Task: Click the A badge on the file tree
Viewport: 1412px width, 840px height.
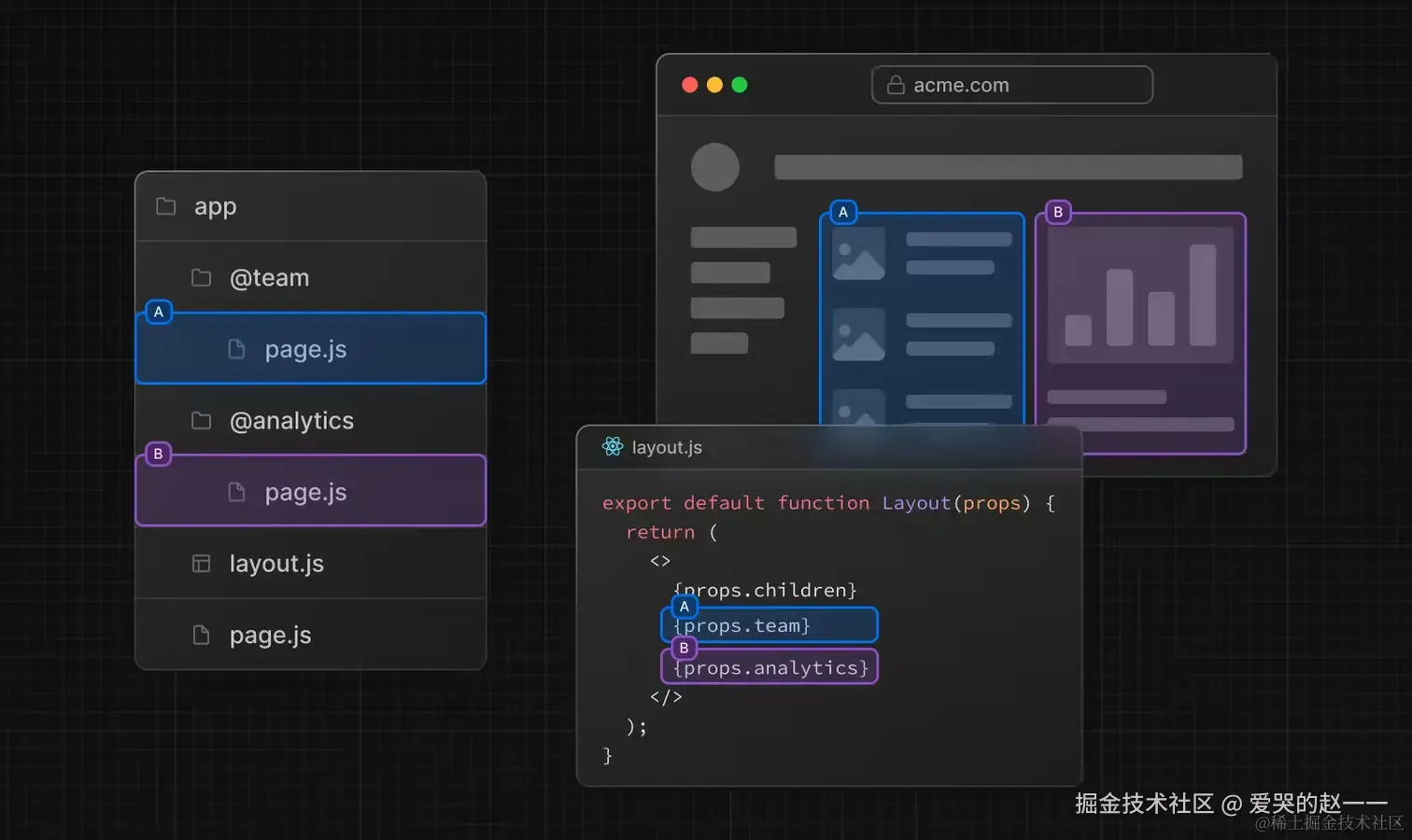Action: [159, 312]
